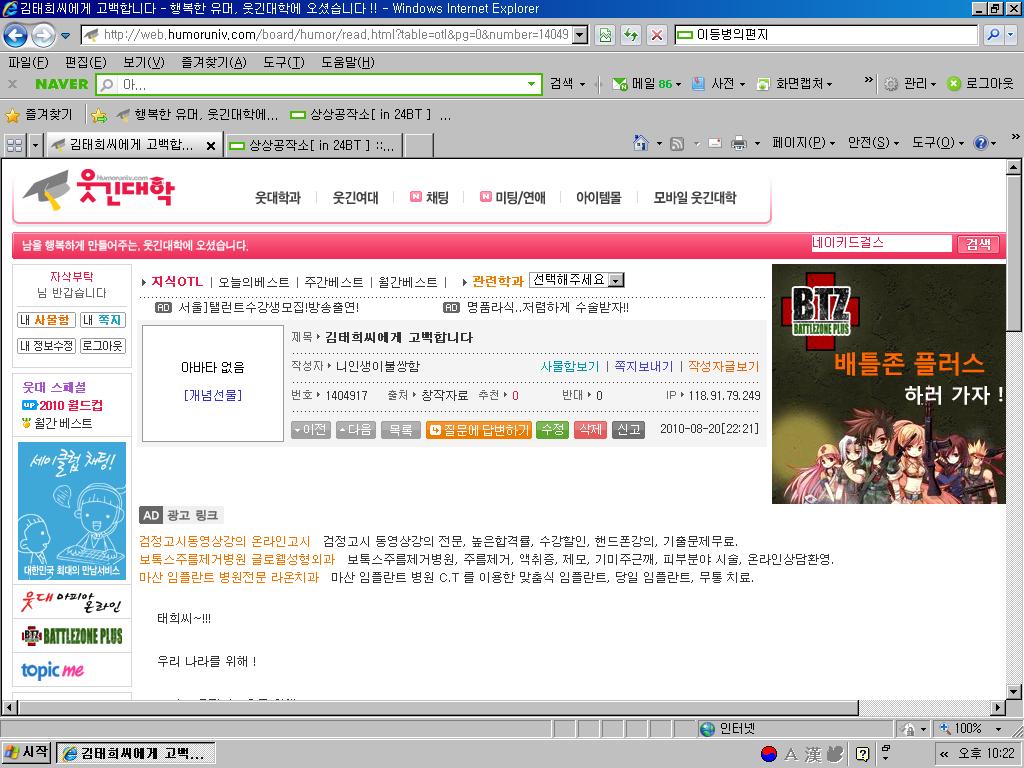Screen dimensions: 1024x768
Task: Refresh the page with the green arrows icon
Action: [x=631, y=35]
